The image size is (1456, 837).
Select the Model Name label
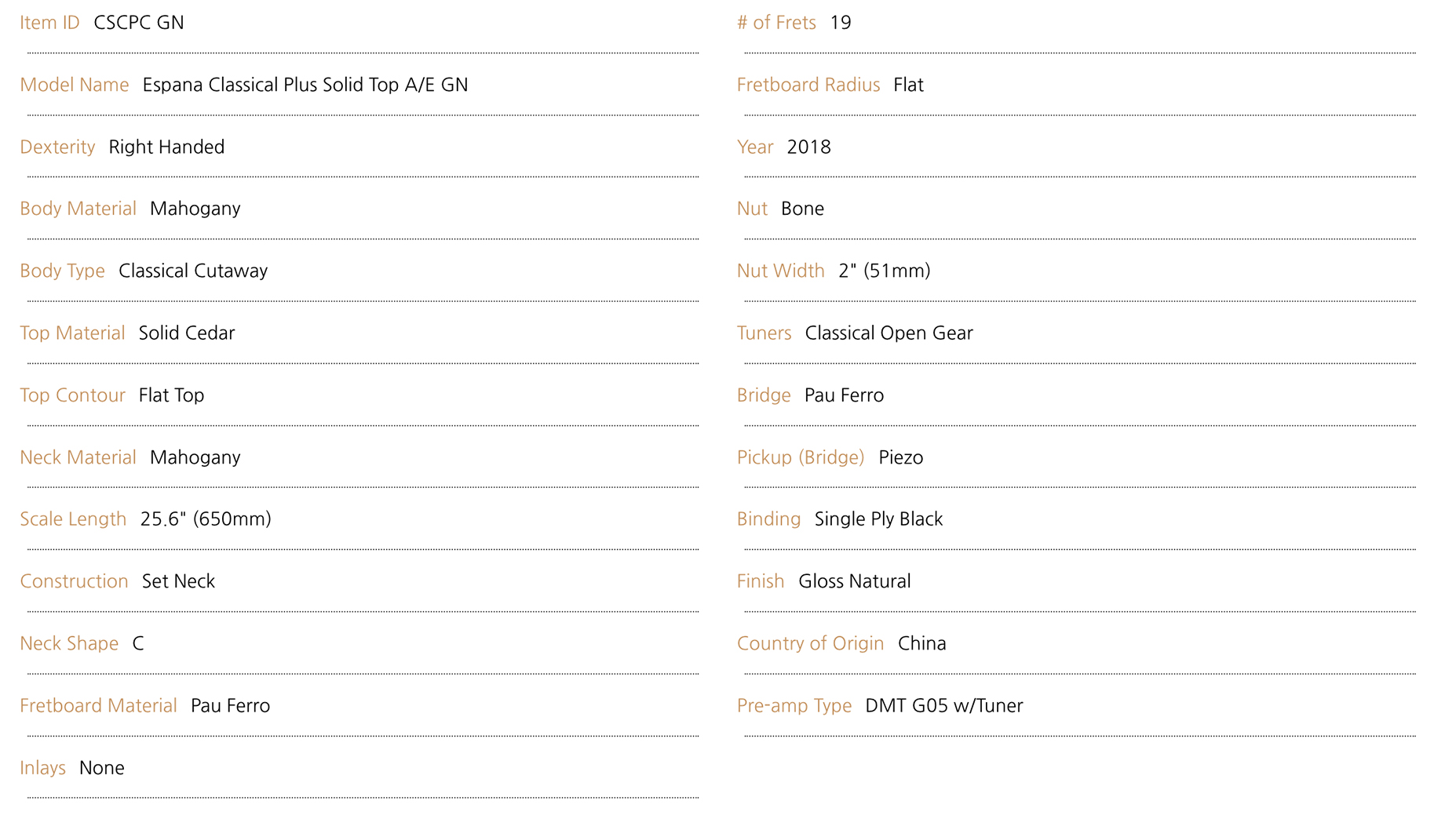(75, 85)
